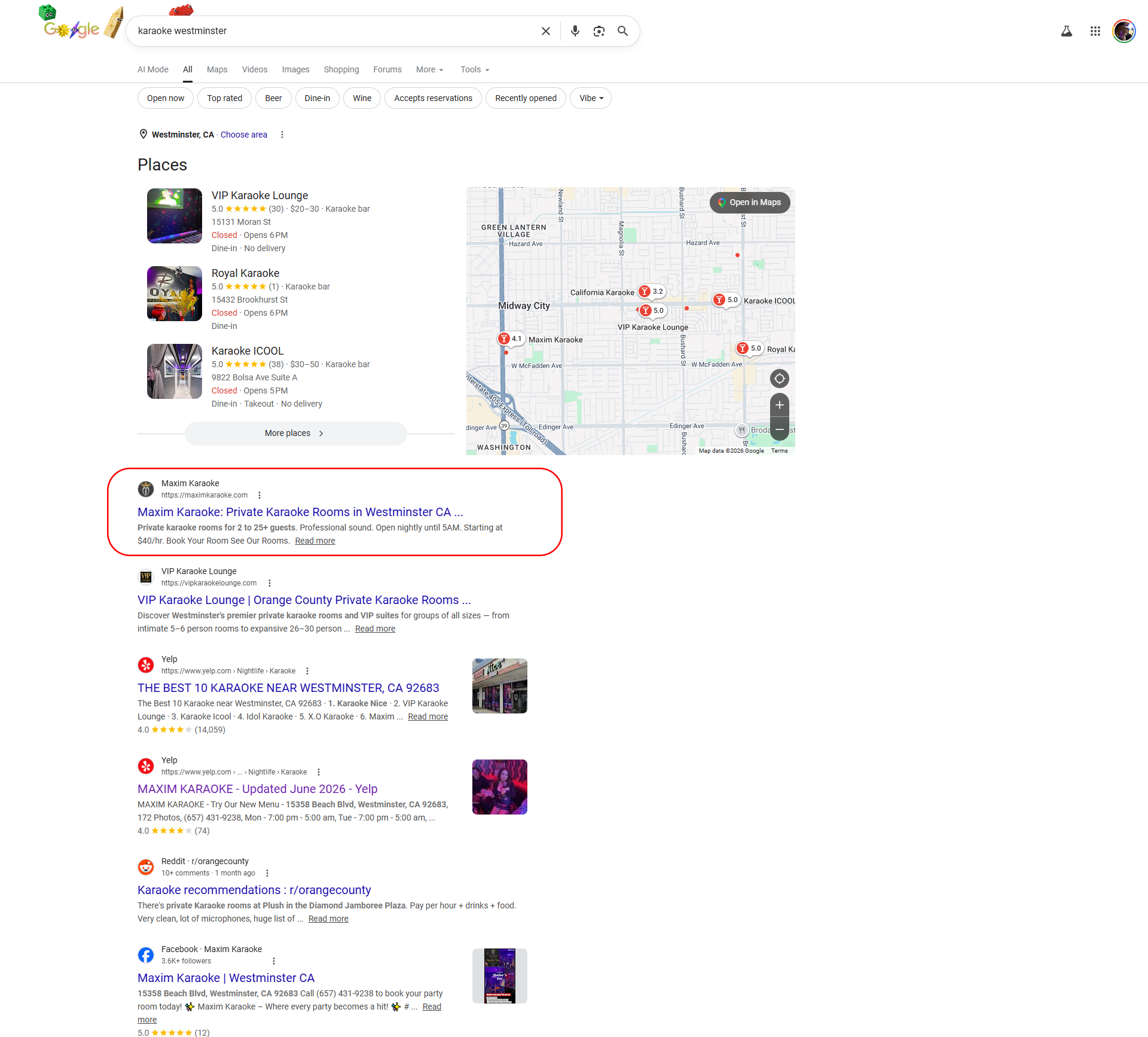Open more options for vipkaraokelounge.com result

click(270, 583)
